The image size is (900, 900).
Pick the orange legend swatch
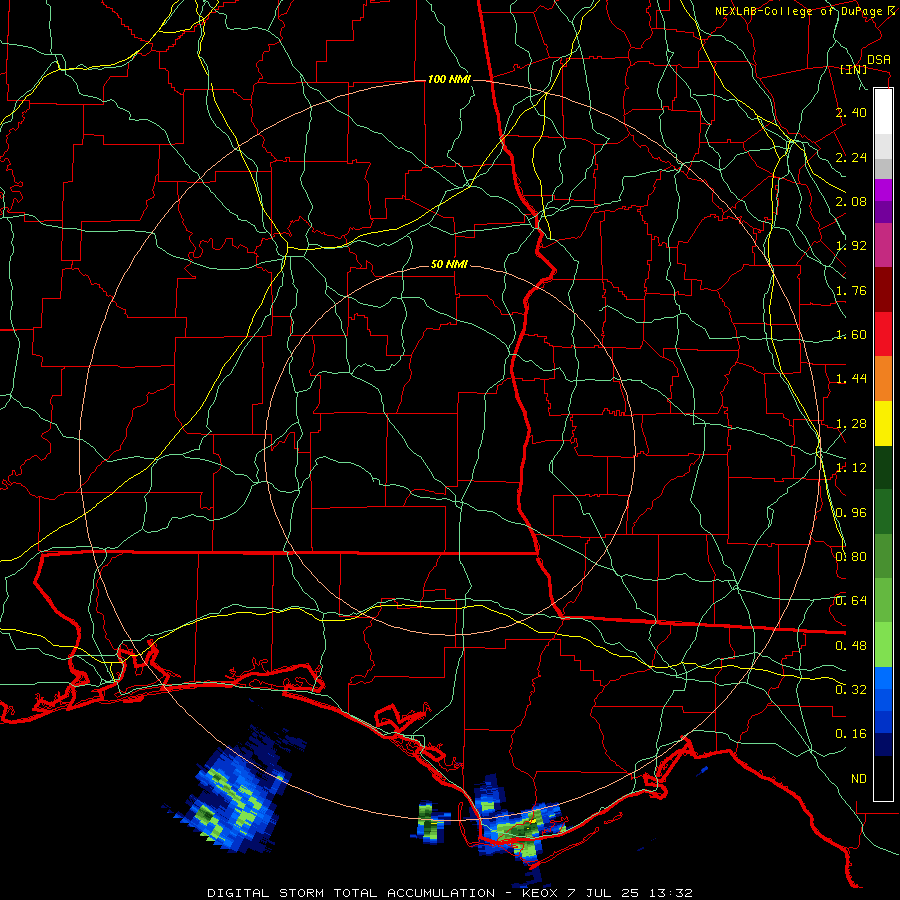[x=883, y=379]
